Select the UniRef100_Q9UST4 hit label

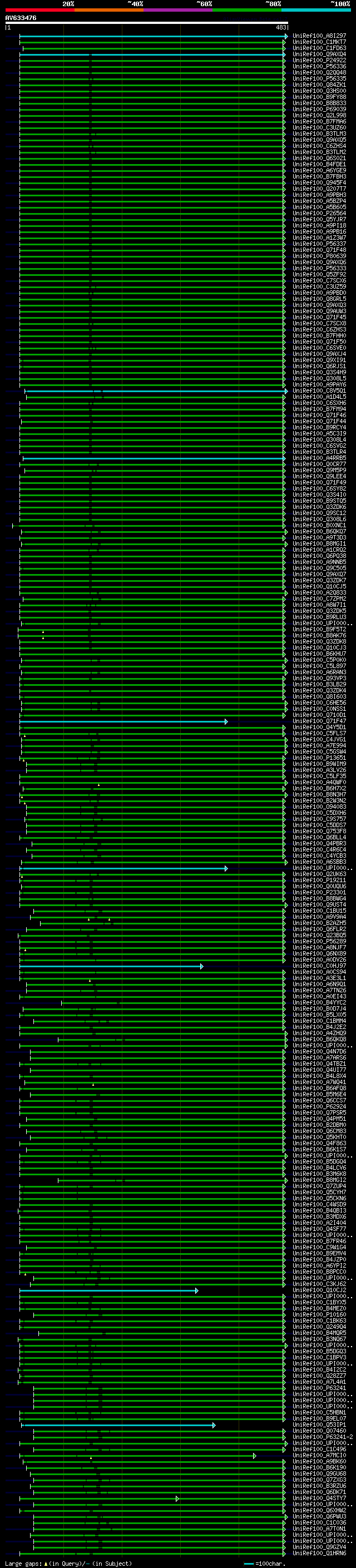tap(319, 904)
